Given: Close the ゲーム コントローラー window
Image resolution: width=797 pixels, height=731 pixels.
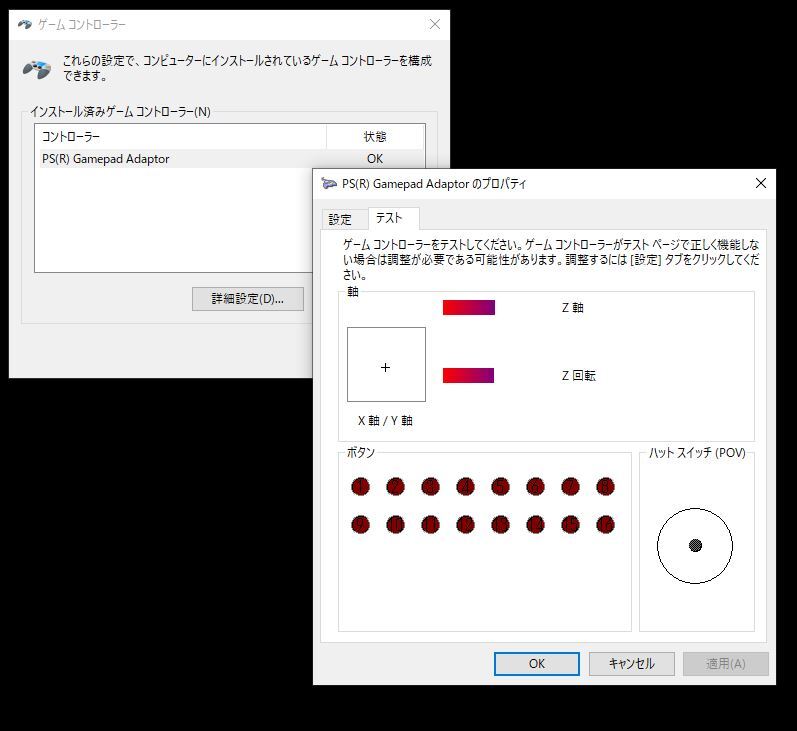Looking at the screenshot, I should [x=435, y=24].
